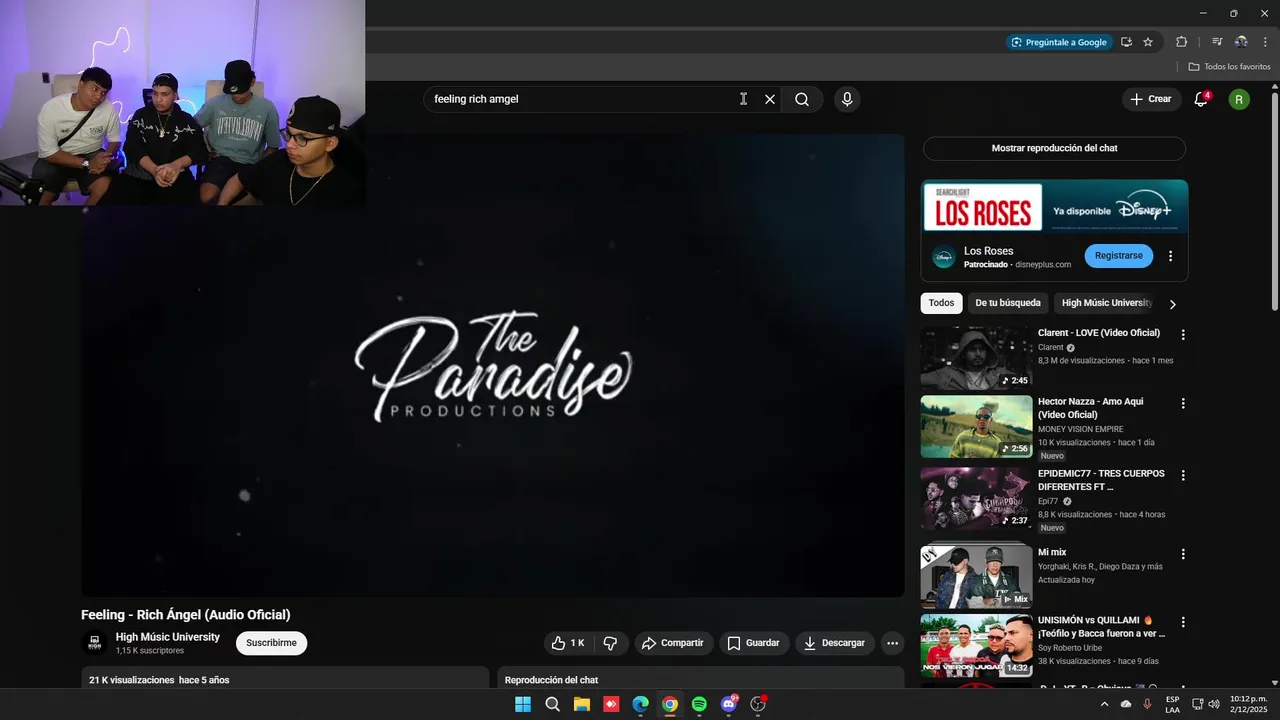The height and width of the screenshot is (720, 1280).
Task: Open Microsoft Edge from taskbar
Action: click(x=640, y=704)
